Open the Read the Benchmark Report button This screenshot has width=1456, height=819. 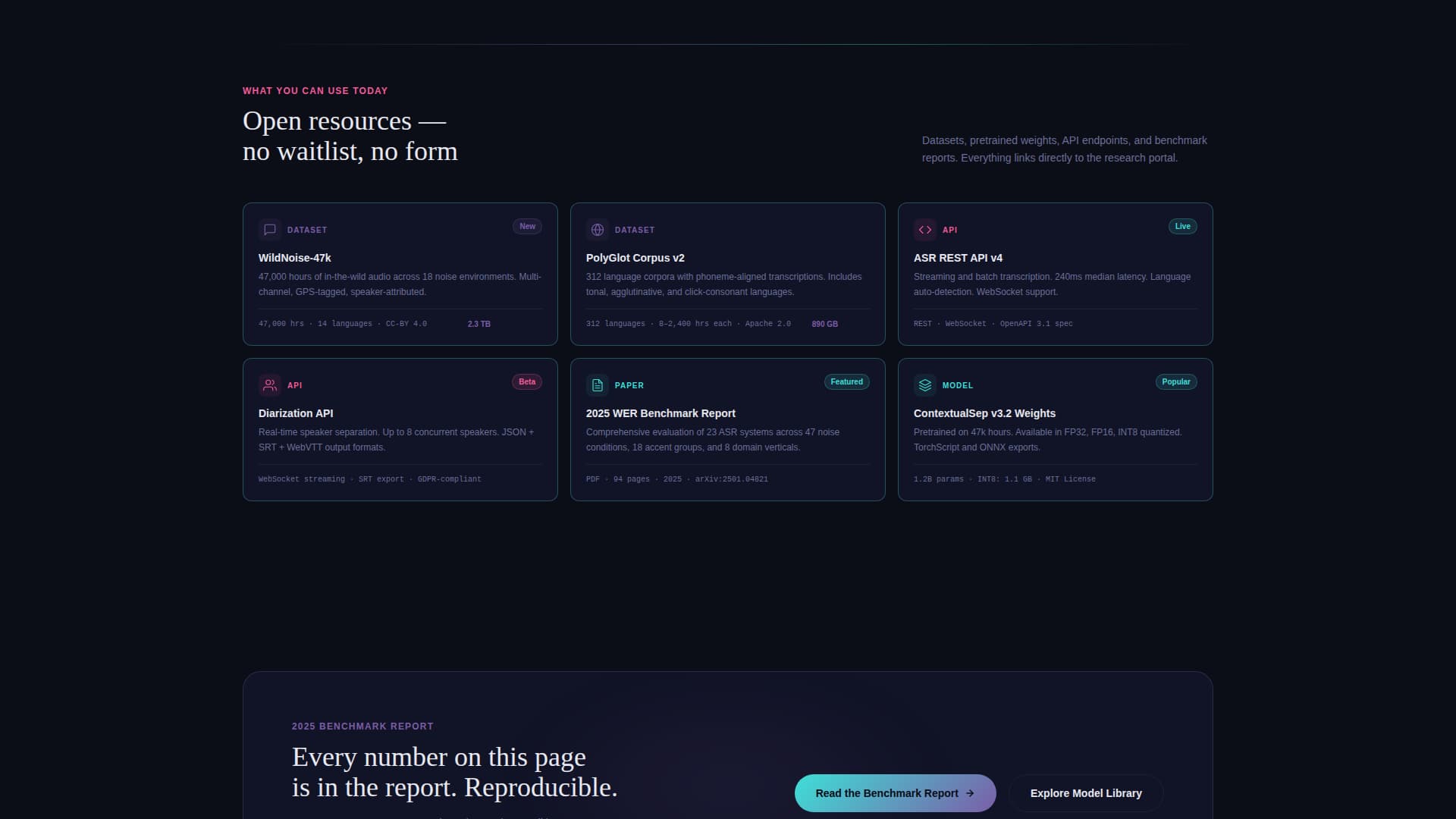(895, 793)
